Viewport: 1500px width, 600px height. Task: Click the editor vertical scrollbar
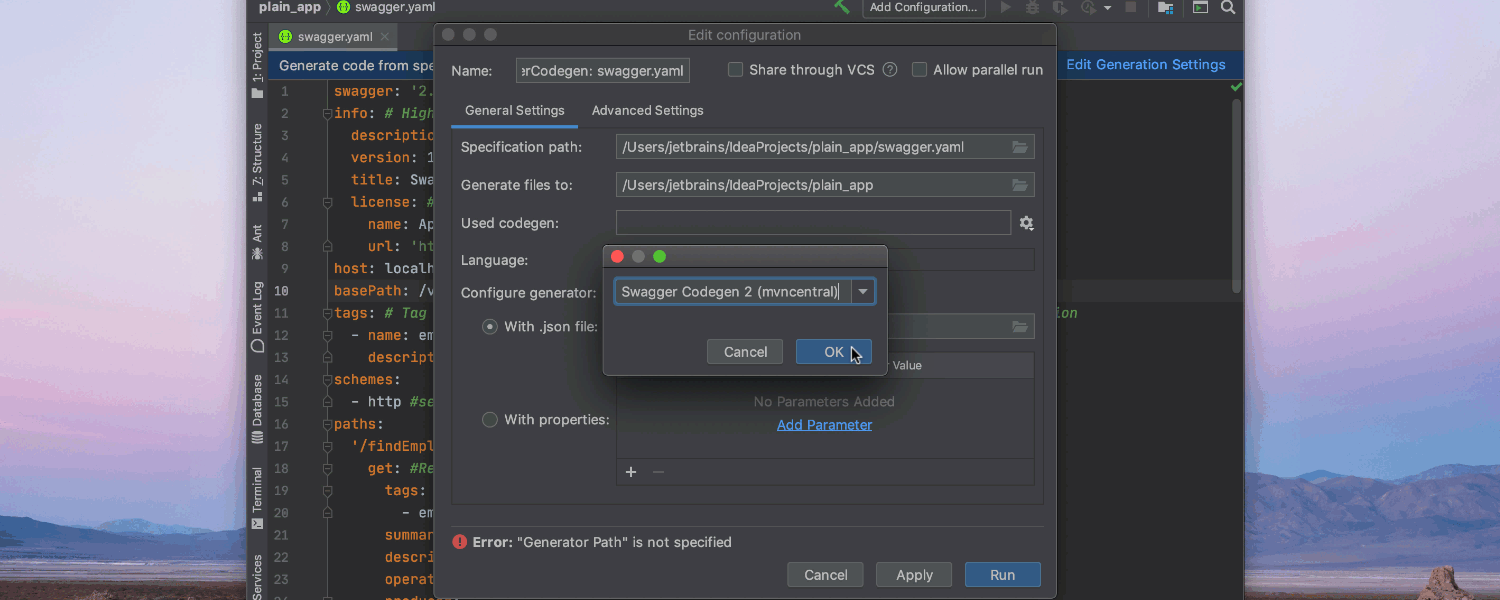[1237, 195]
